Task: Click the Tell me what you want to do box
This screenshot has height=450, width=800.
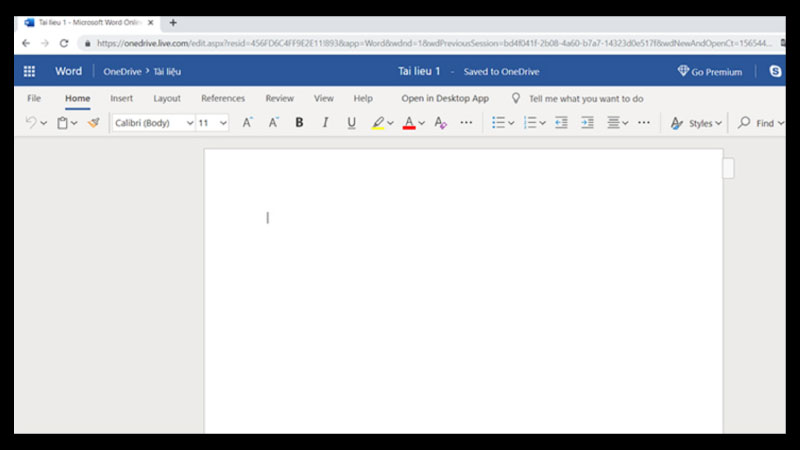Action: tap(585, 99)
